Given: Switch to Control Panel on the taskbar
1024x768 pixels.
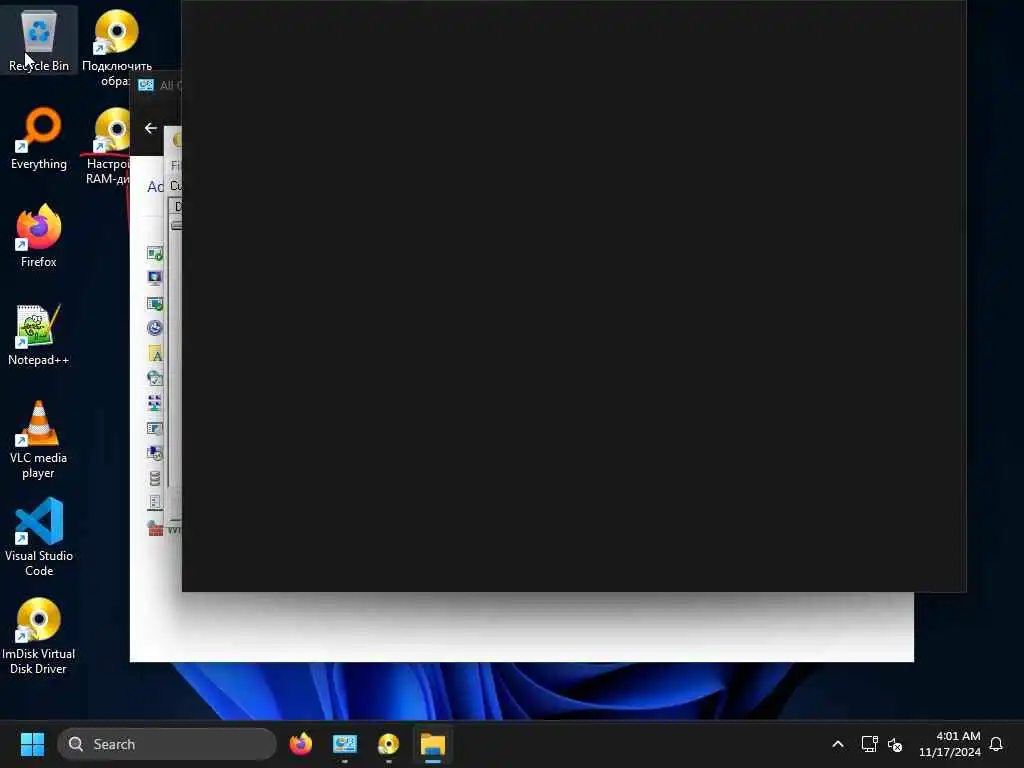Looking at the screenshot, I should (x=345, y=744).
